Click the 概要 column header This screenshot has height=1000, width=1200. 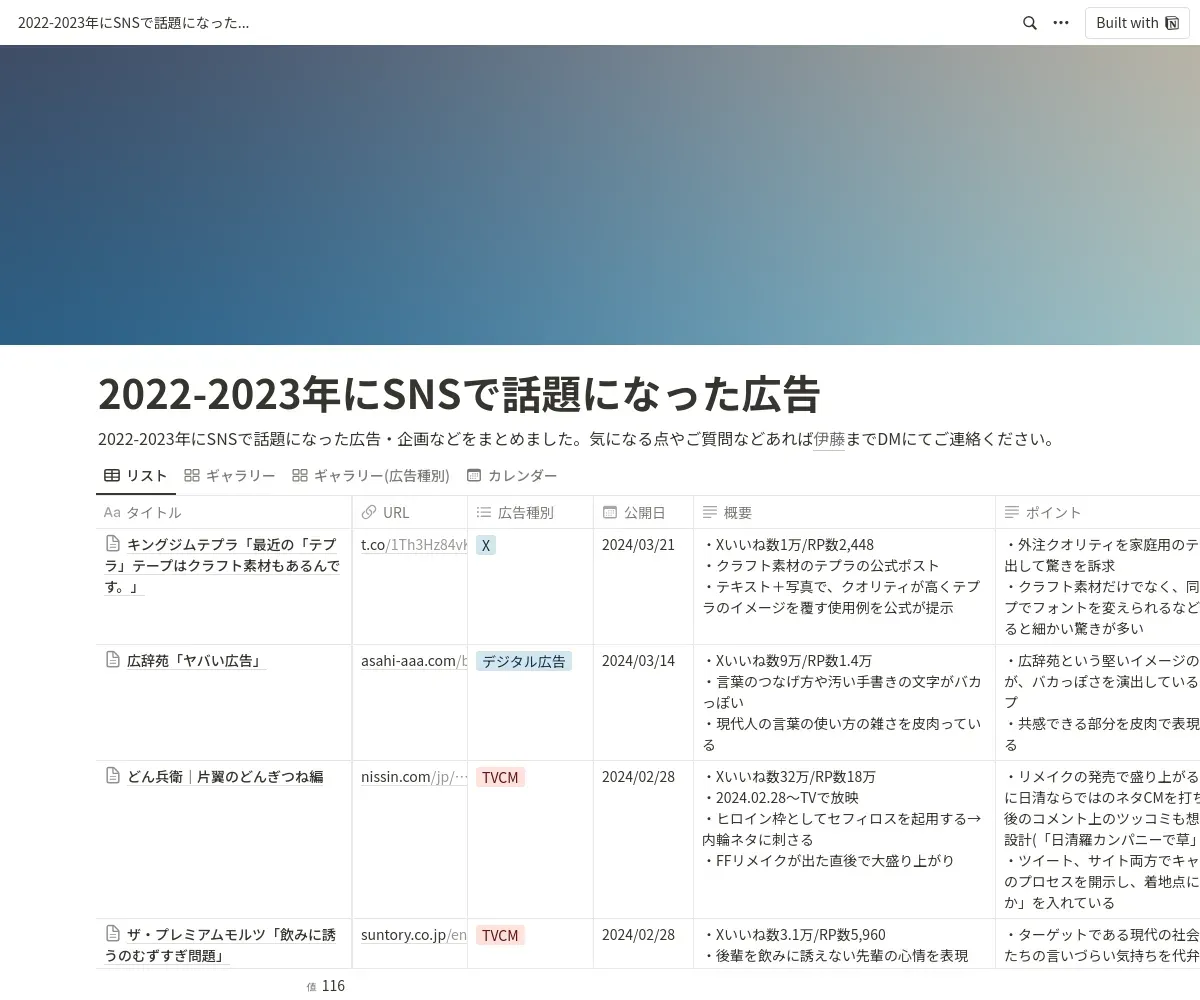[x=844, y=512]
